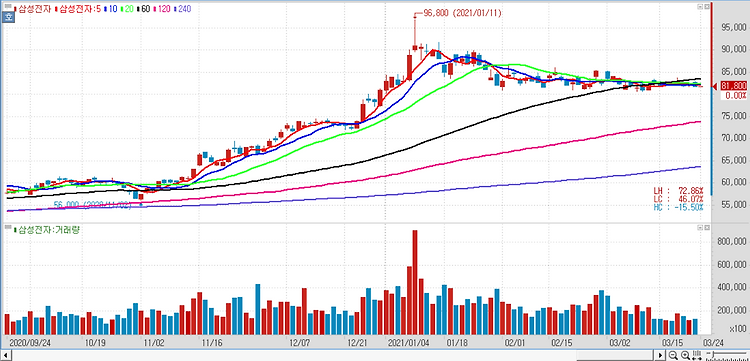Click the volume pane maximize icon

point(707,228)
